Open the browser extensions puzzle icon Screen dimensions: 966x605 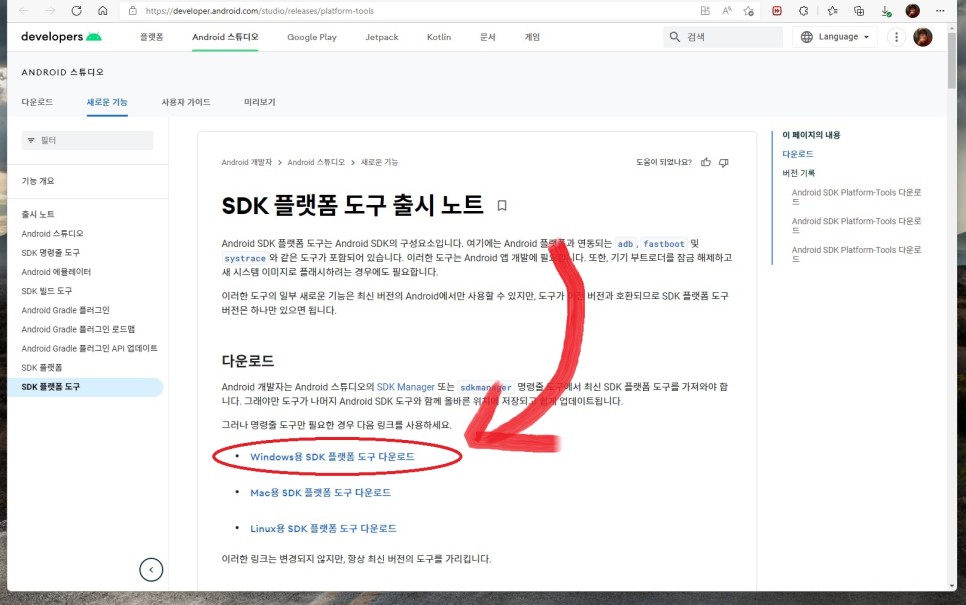[x=803, y=10]
